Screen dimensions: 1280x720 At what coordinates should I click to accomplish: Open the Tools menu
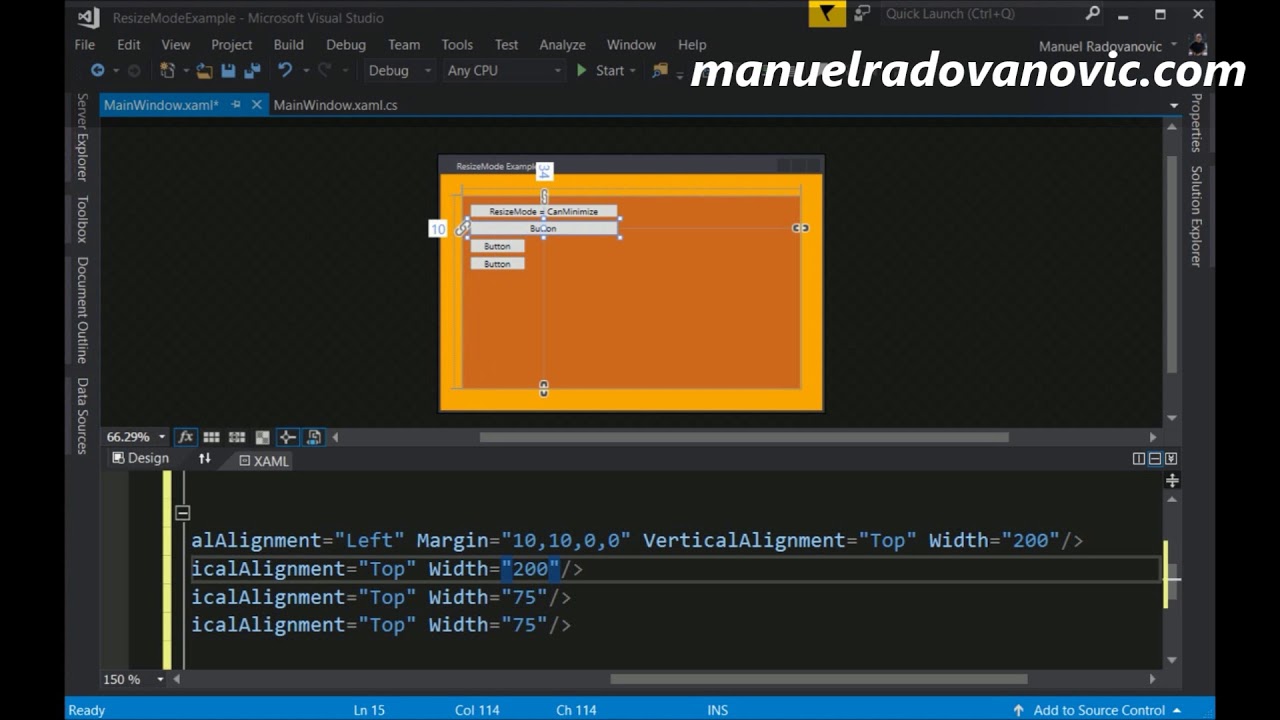457,45
